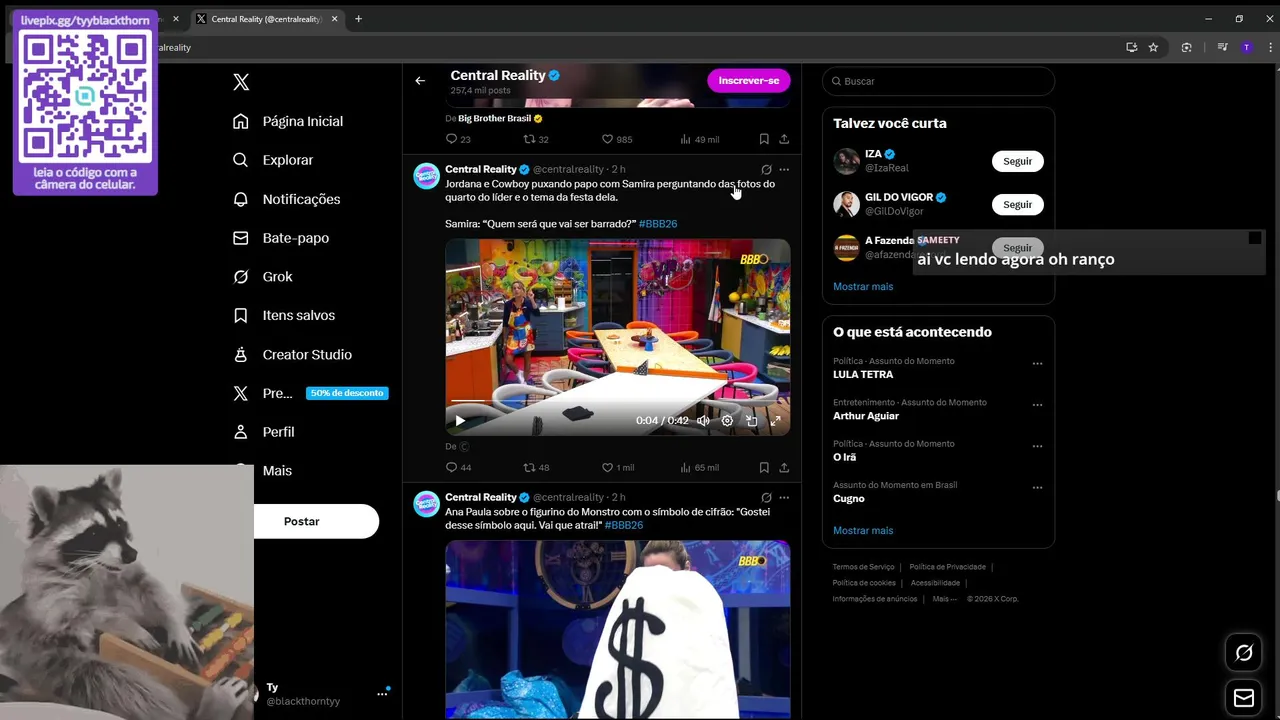Open a new browser tab
The image size is (1280, 720).
pyautogui.click(x=358, y=19)
